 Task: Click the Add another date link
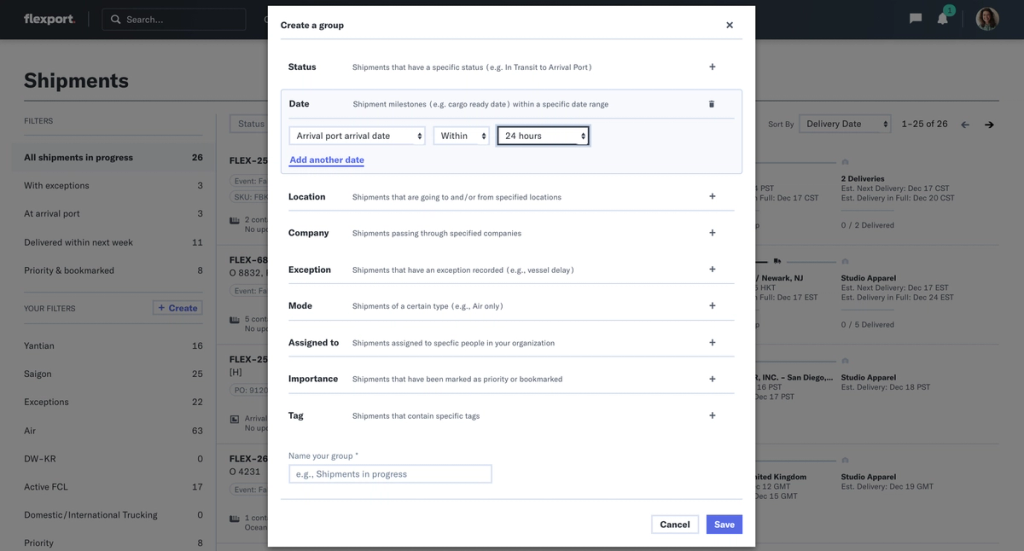(x=327, y=160)
